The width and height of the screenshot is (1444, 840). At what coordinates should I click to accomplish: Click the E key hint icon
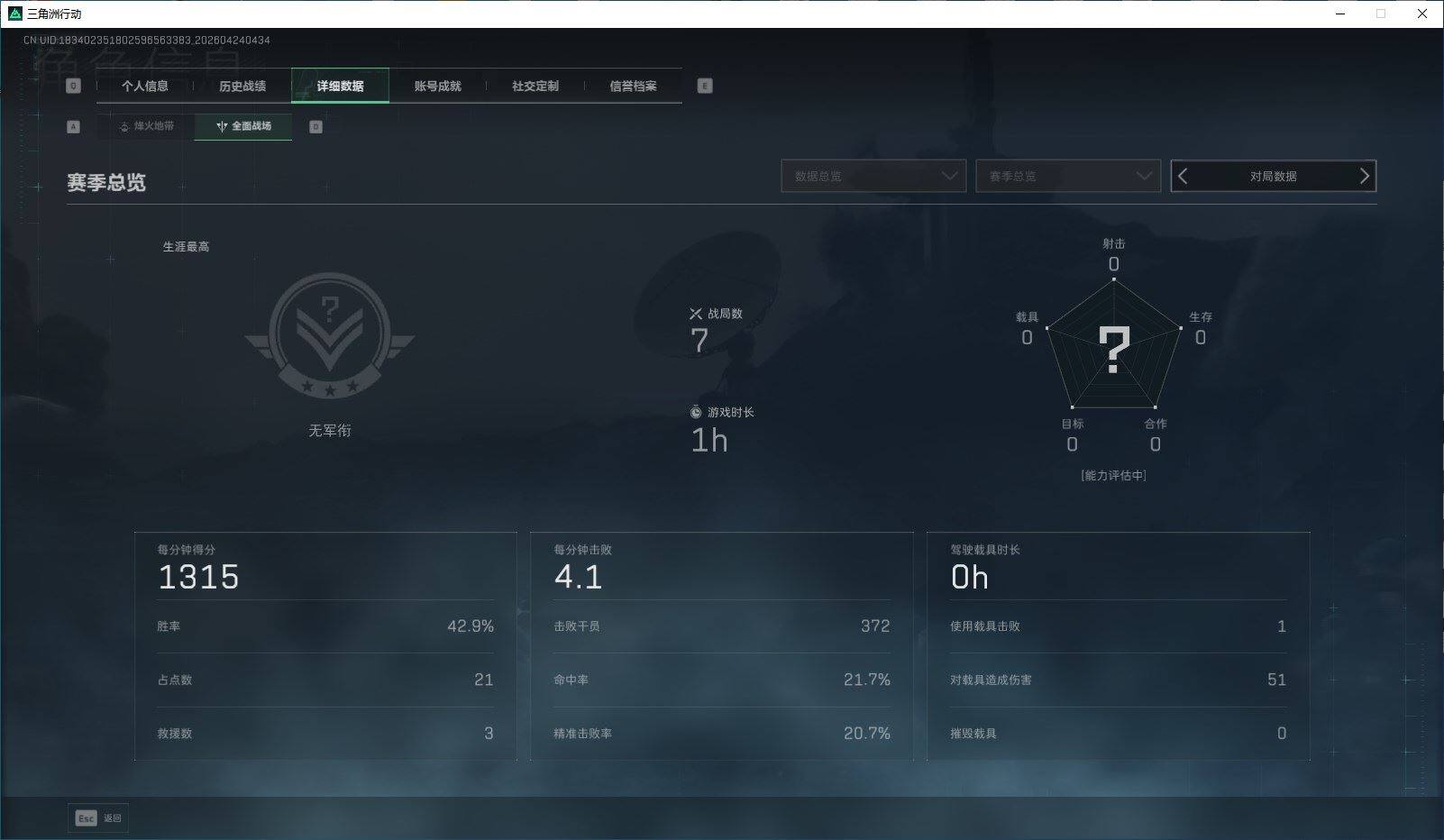pyautogui.click(x=705, y=86)
